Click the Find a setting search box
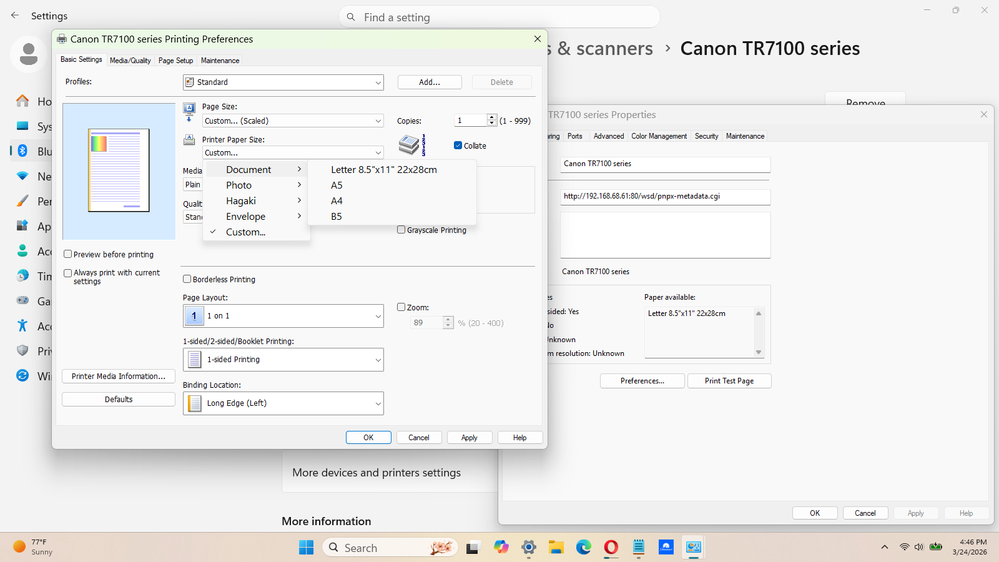The image size is (999, 562). point(500,17)
